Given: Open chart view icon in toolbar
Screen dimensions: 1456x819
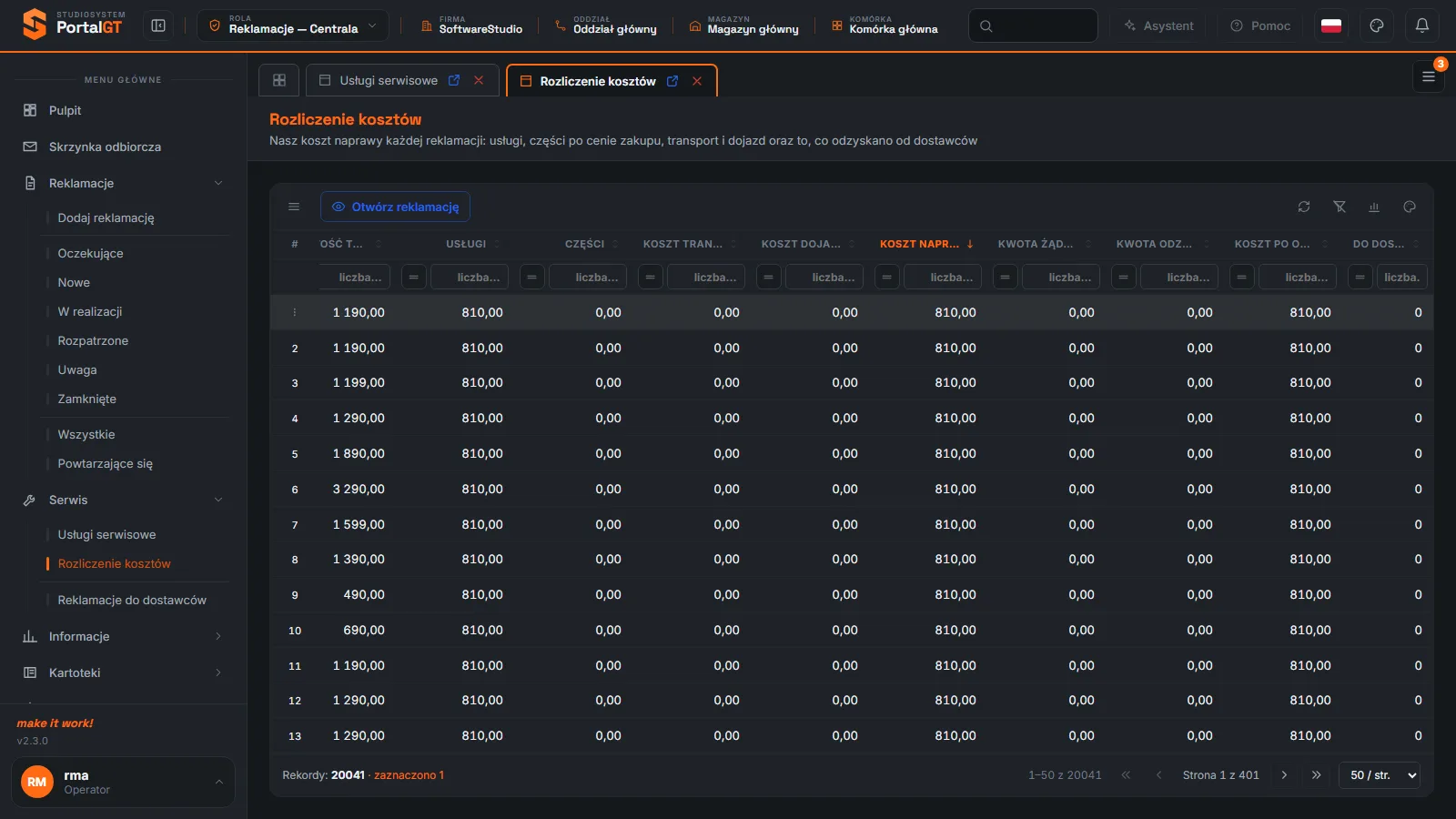Looking at the screenshot, I should tap(1374, 207).
